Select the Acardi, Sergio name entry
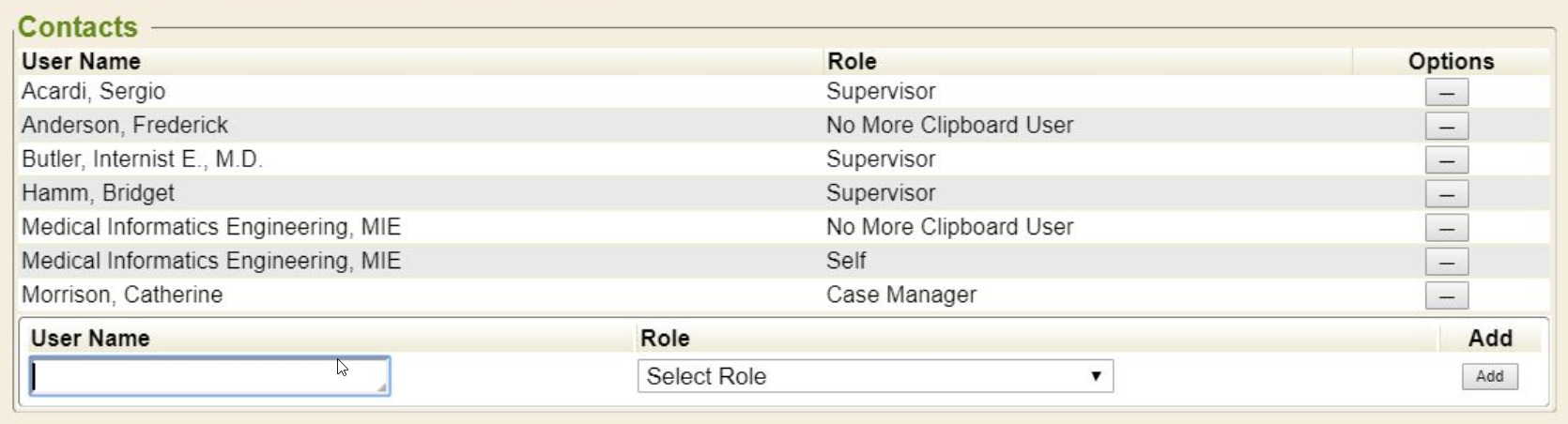Image resolution: width=1568 pixels, height=424 pixels. pos(93,91)
